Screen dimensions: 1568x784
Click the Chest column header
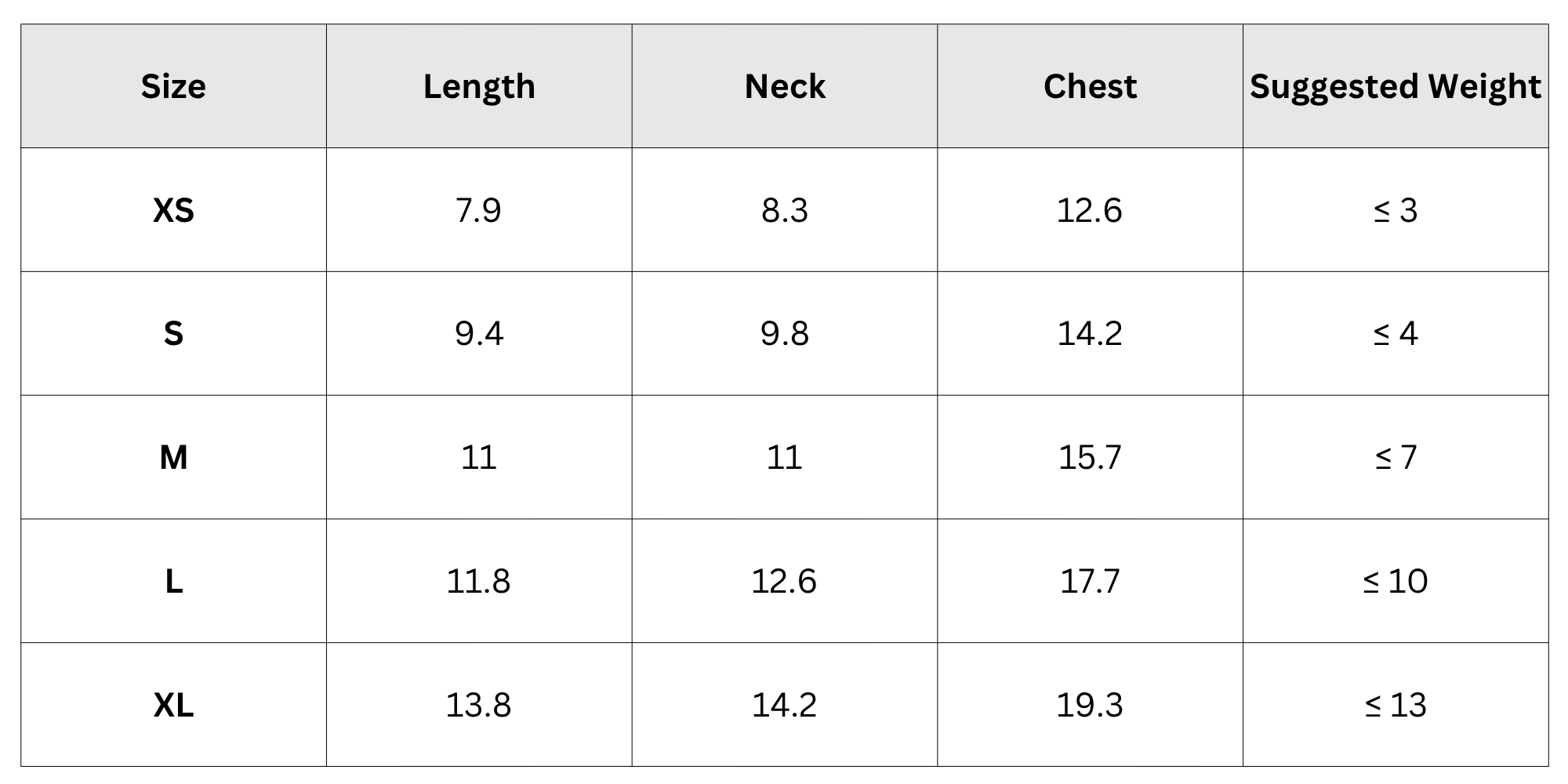tap(1090, 86)
